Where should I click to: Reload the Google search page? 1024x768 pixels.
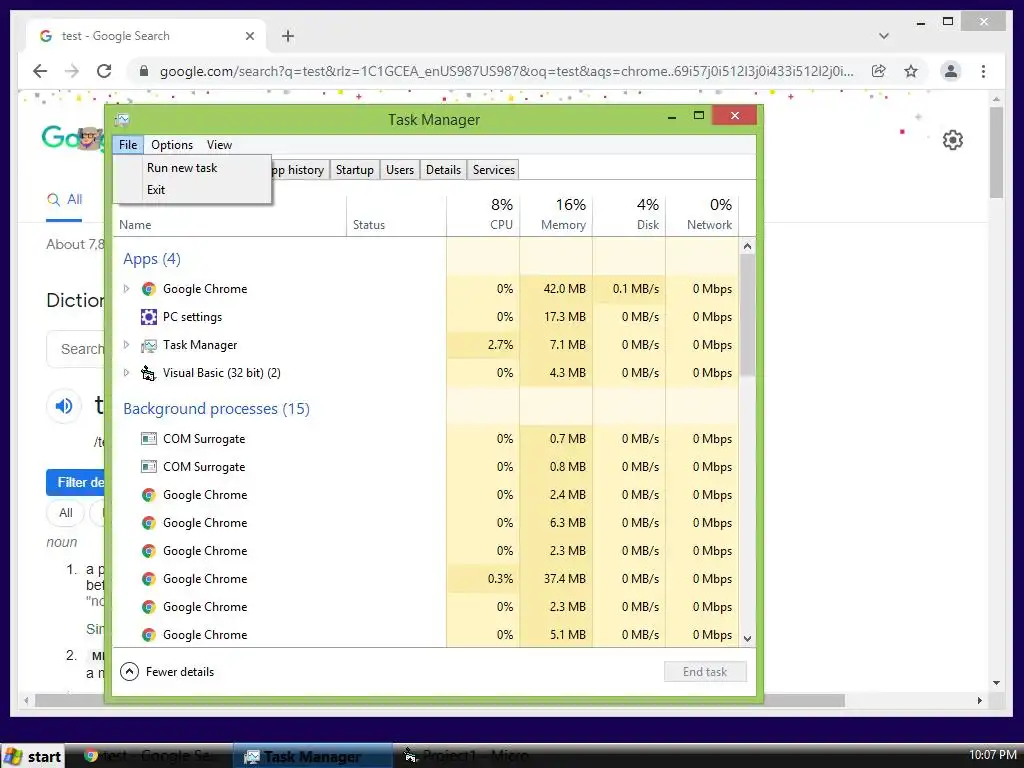tap(104, 71)
